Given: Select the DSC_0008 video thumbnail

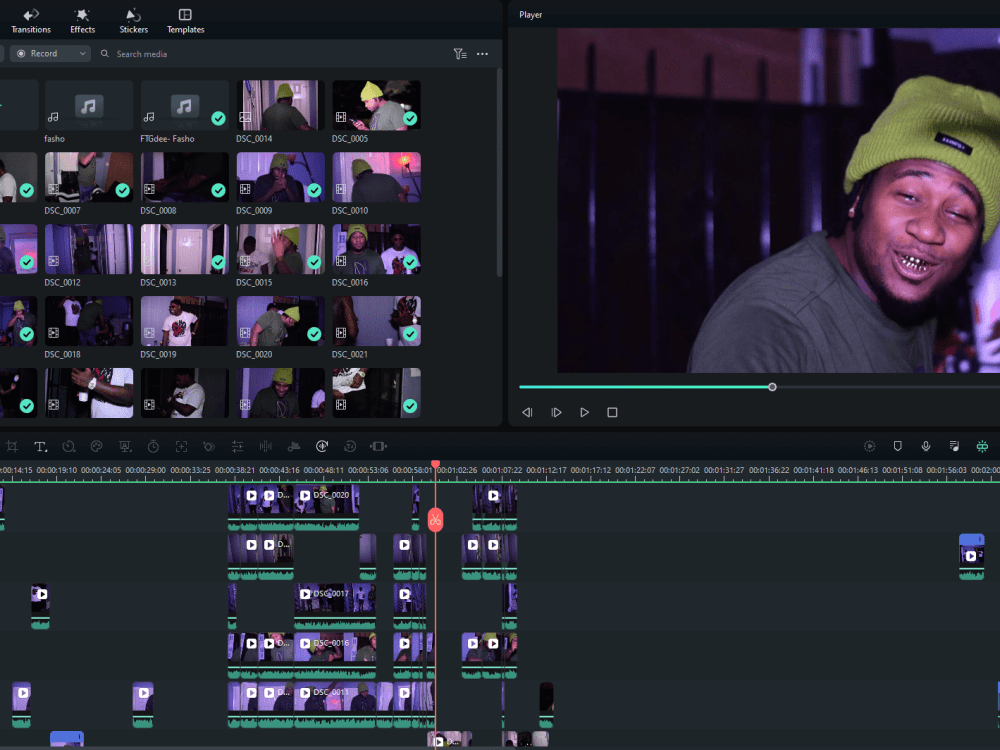Looking at the screenshot, I should click(x=184, y=177).
